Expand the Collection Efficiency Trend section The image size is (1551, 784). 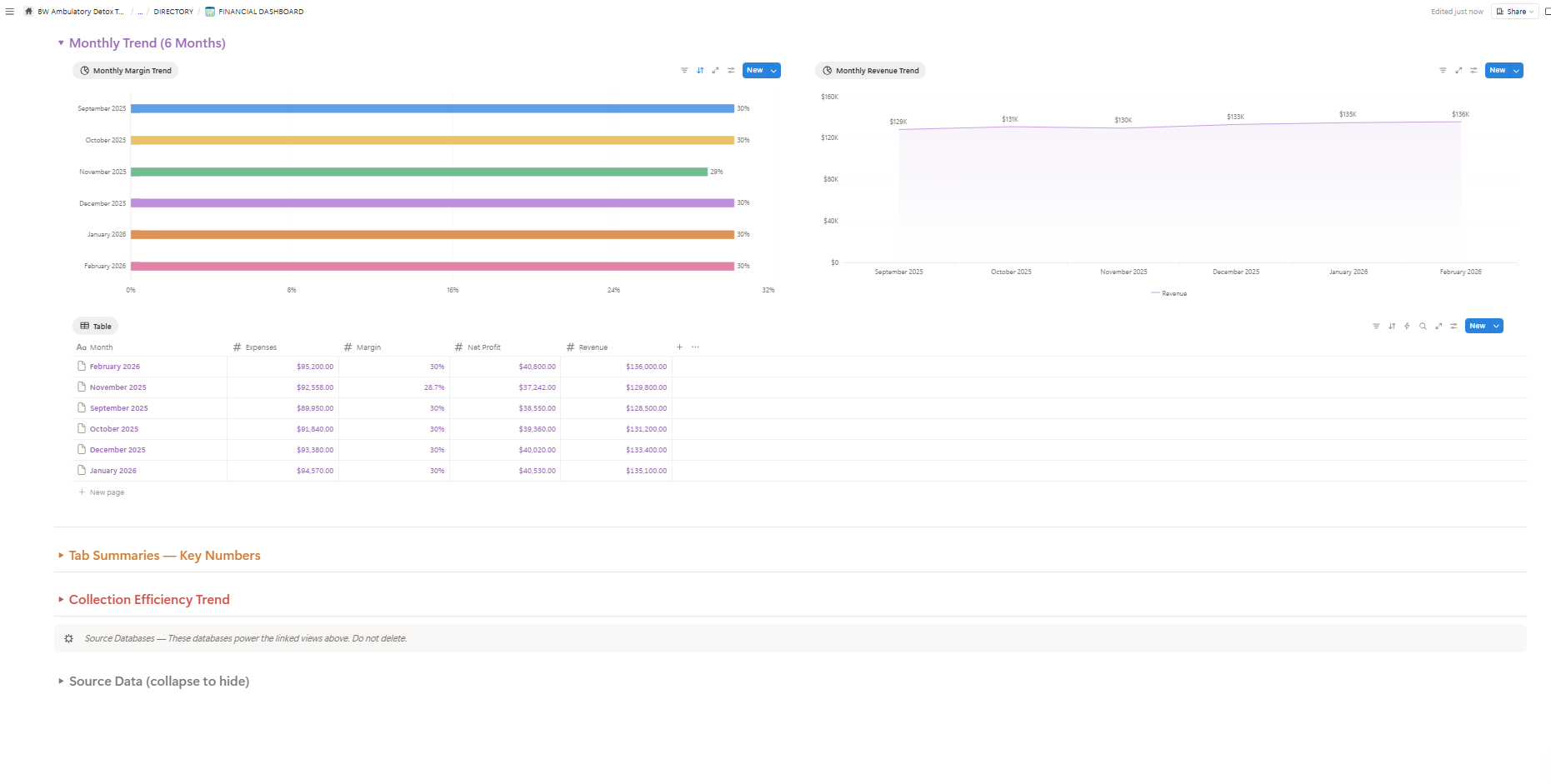point(61,600)
